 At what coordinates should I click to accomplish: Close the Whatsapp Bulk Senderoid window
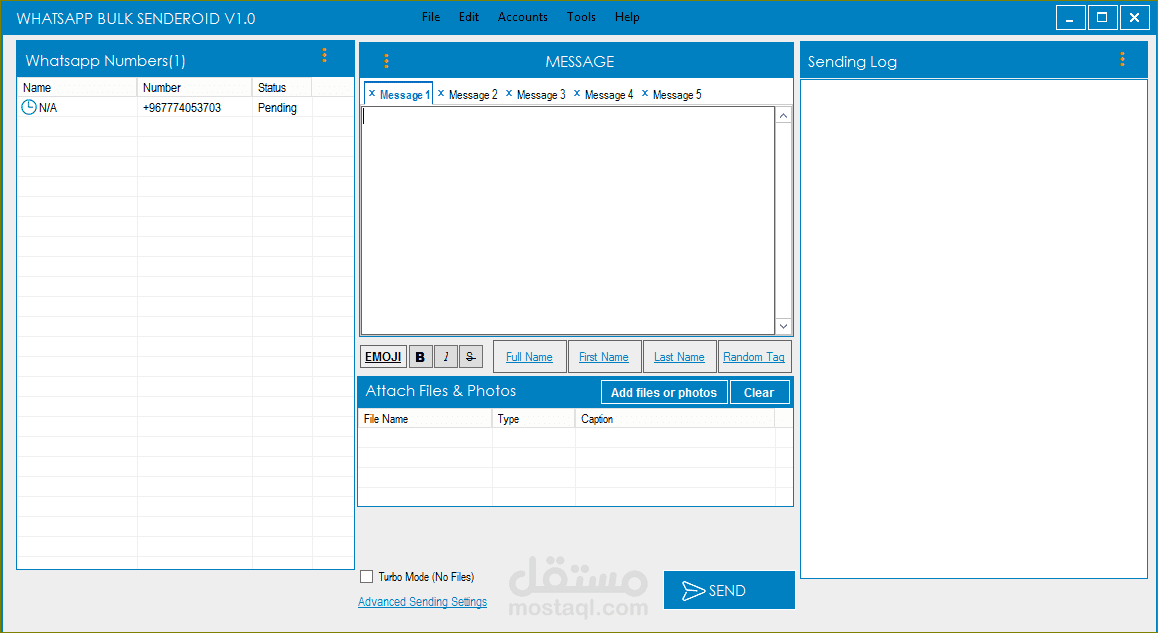[x=1134, y=18]
